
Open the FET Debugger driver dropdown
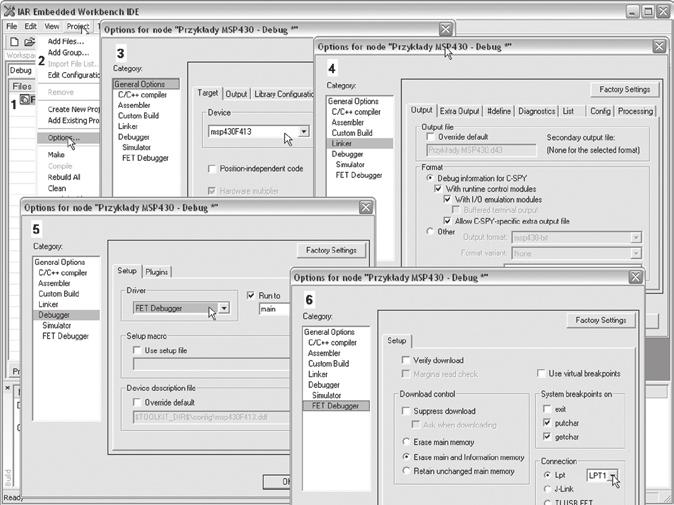click(x=224, y=308)
